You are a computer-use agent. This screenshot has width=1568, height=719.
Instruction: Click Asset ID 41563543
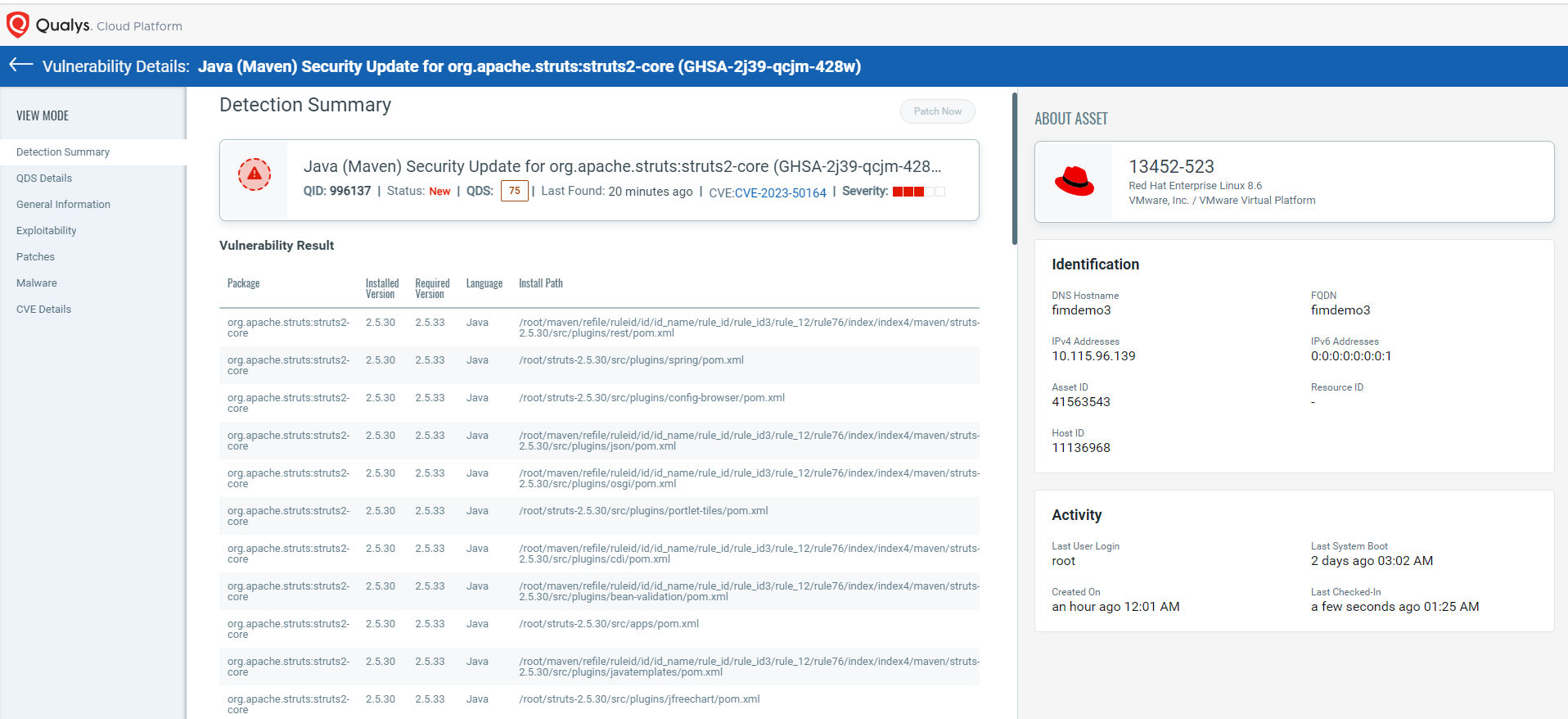[1081, 402]
